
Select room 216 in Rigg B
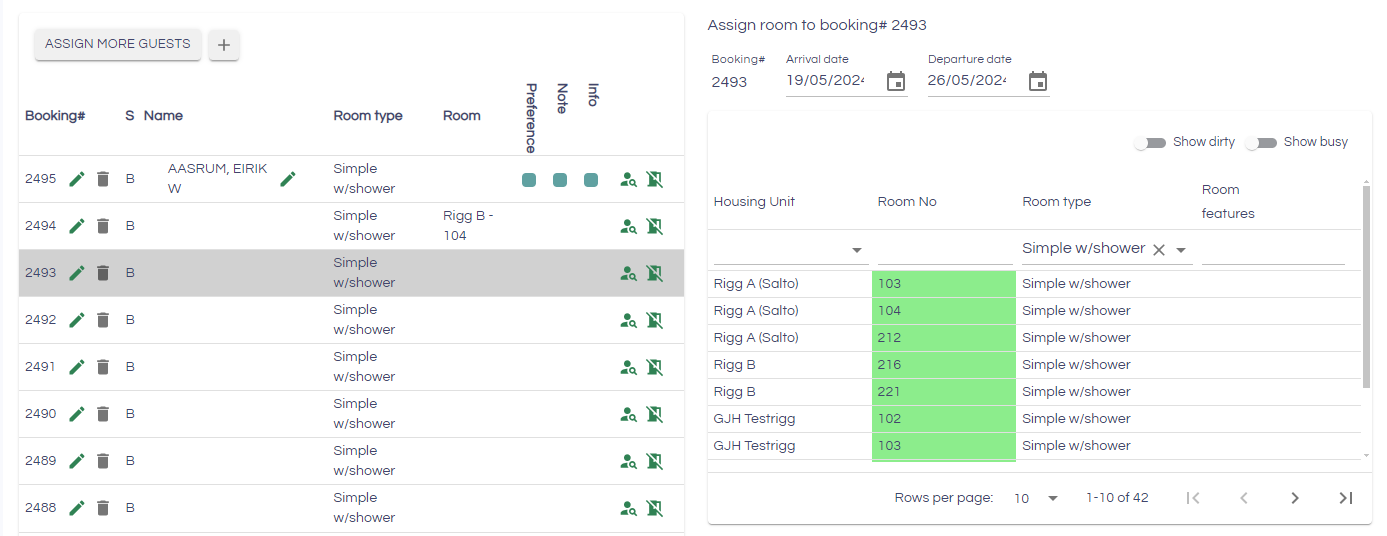pyautogui.click(x=943, y=365)
